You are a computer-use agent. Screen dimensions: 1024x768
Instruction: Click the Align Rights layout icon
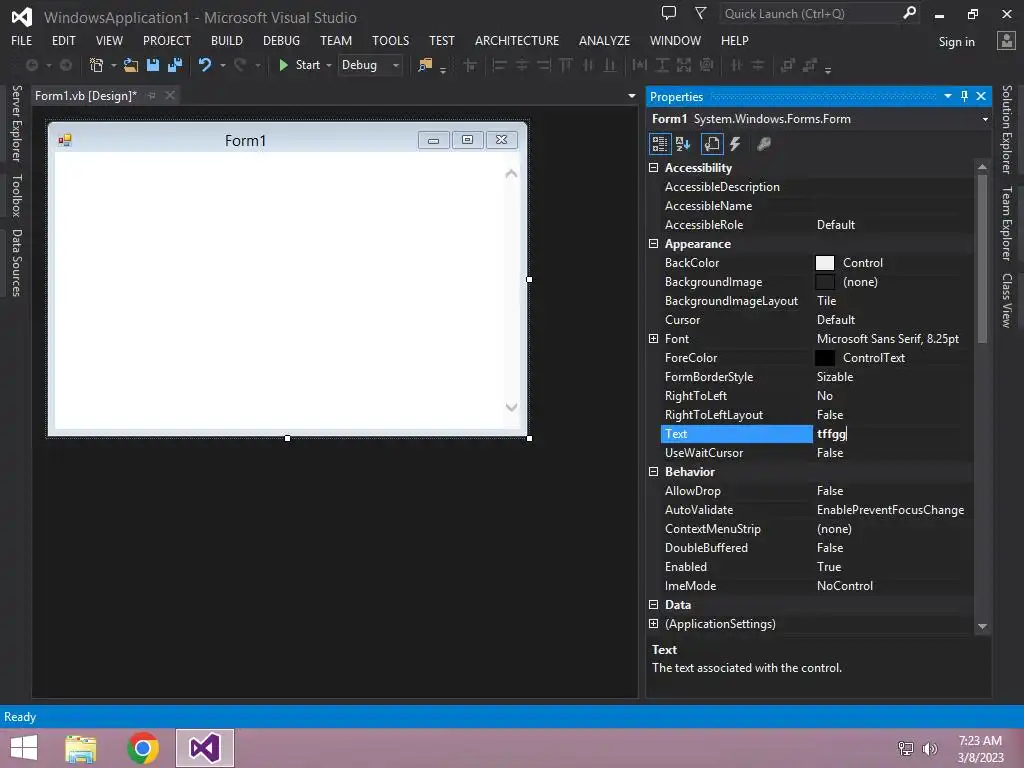543,65
